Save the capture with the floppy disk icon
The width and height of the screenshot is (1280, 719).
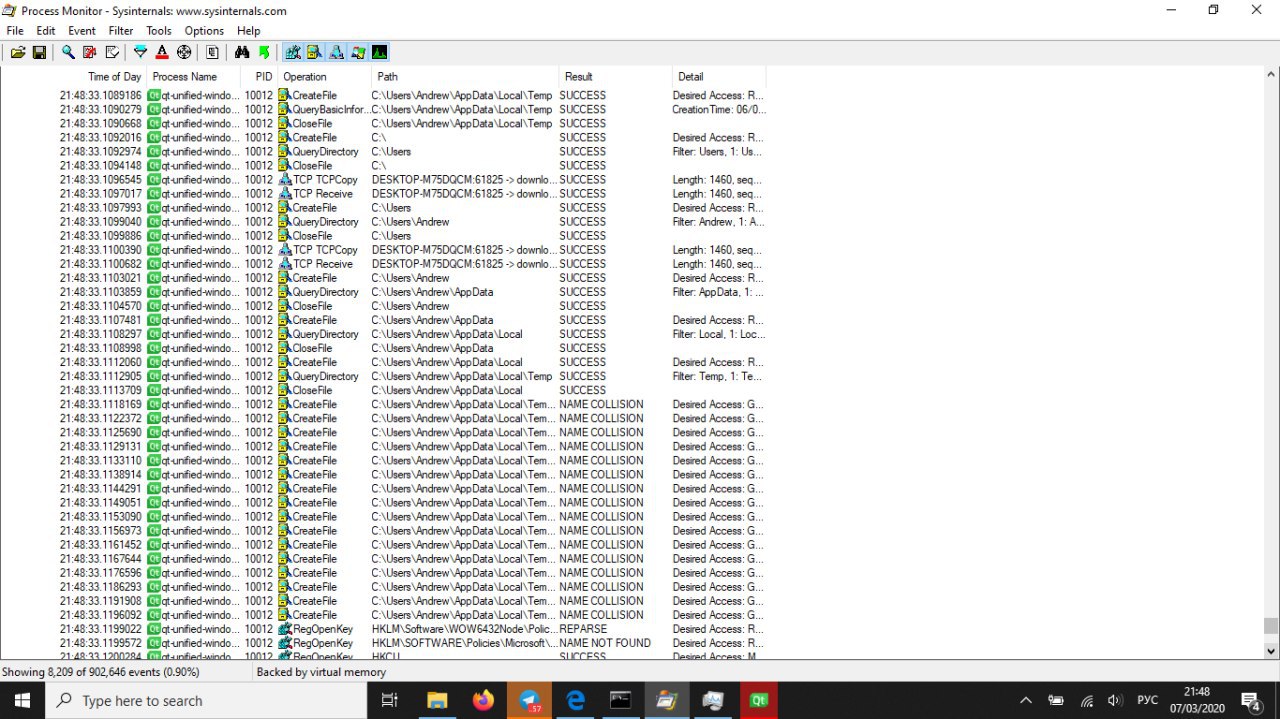pos(39,52)
